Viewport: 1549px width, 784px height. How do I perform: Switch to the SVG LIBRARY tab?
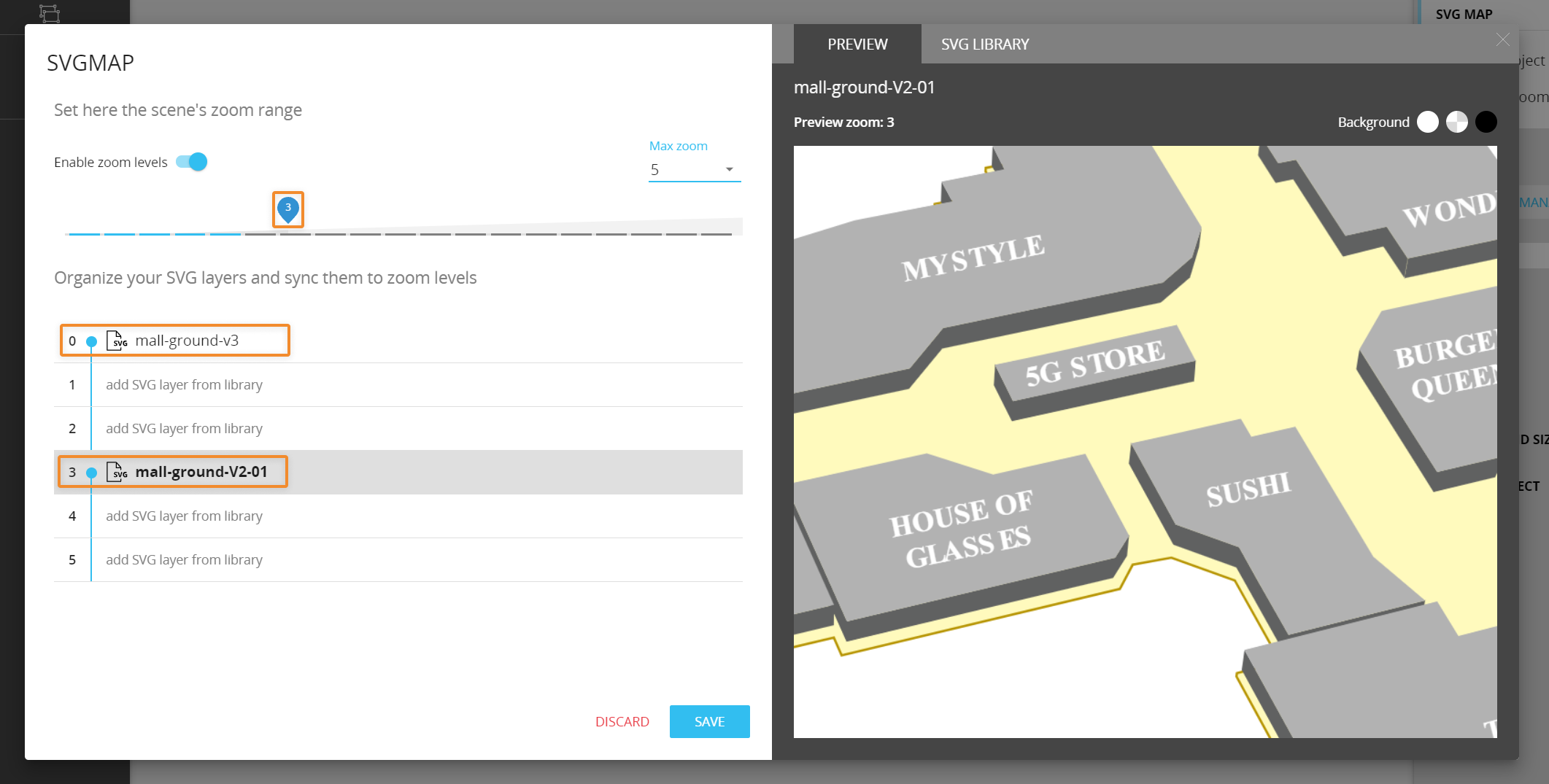(x=985, y=44)
